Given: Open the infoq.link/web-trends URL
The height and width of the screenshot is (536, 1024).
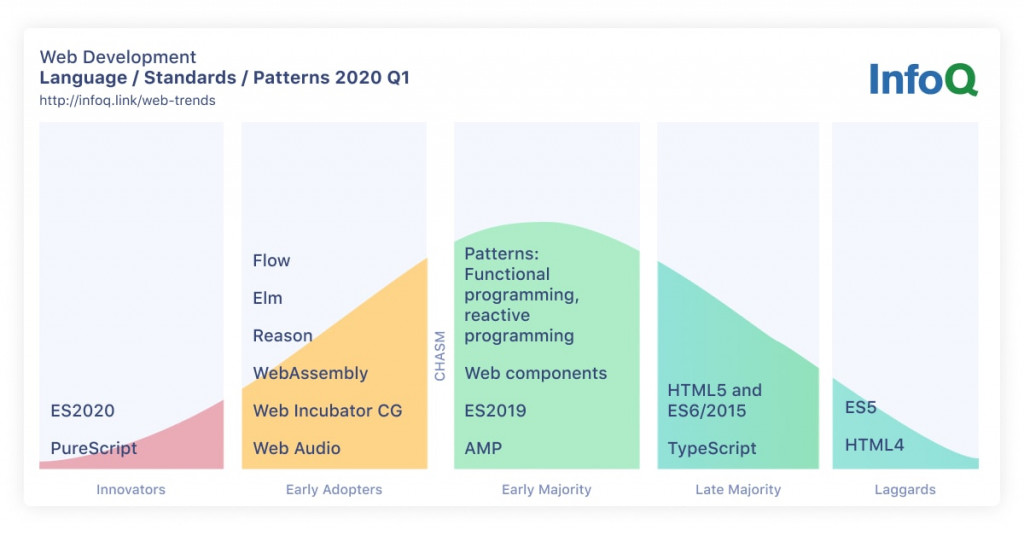Looking at the screenshot, I should pos(127,101).
